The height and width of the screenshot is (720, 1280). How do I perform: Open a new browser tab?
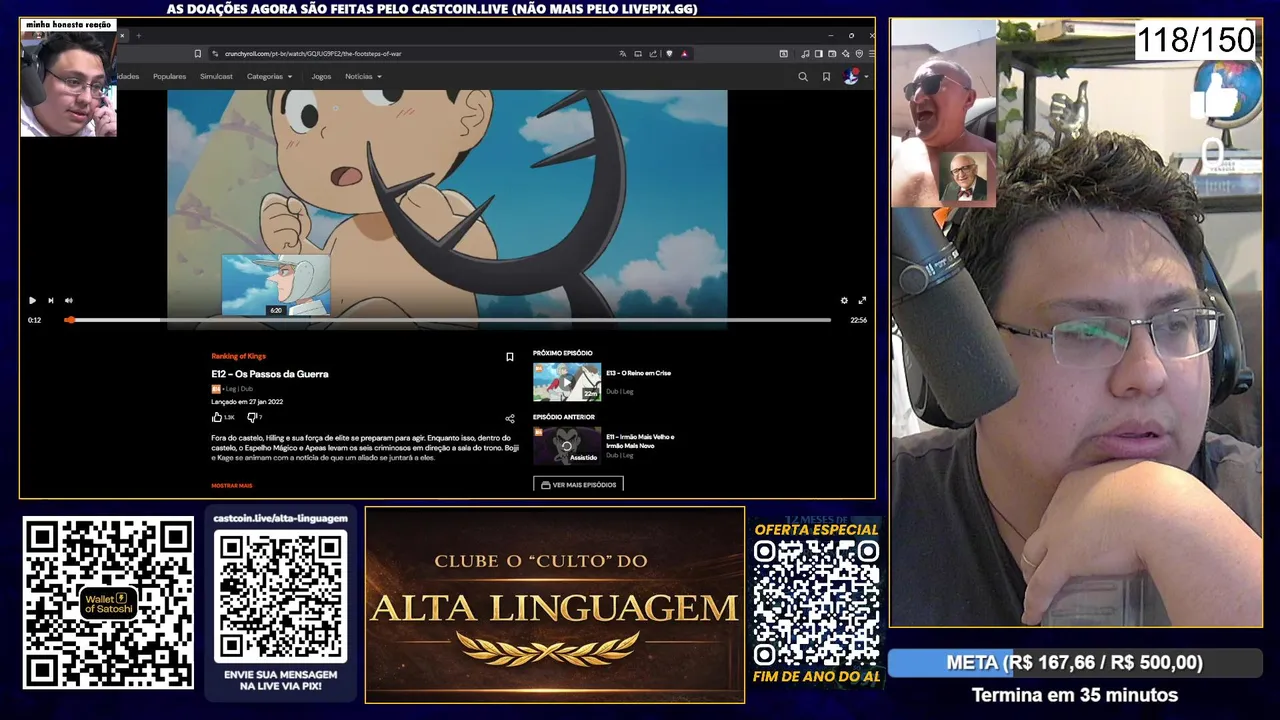coord(138,35)
